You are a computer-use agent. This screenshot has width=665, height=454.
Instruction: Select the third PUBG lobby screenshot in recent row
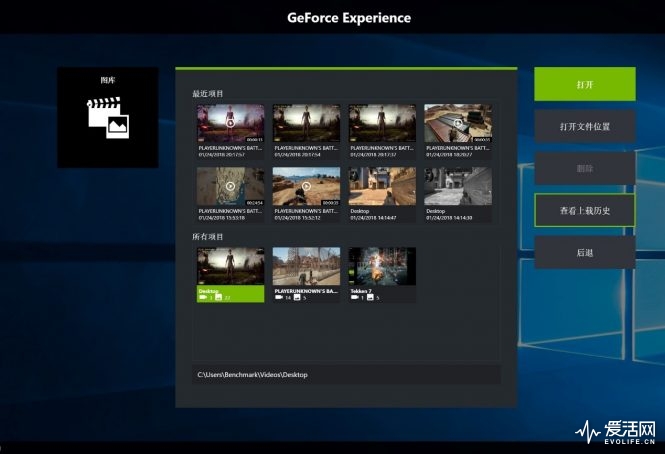(x=382, y=123)
